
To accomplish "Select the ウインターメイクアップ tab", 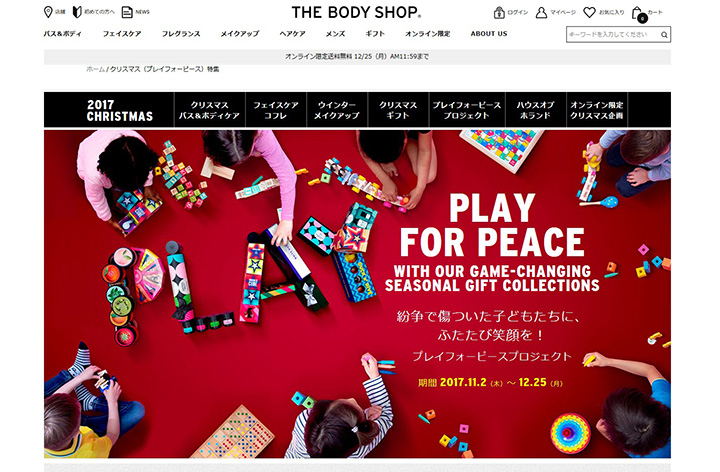I will (x=337, y=110).
